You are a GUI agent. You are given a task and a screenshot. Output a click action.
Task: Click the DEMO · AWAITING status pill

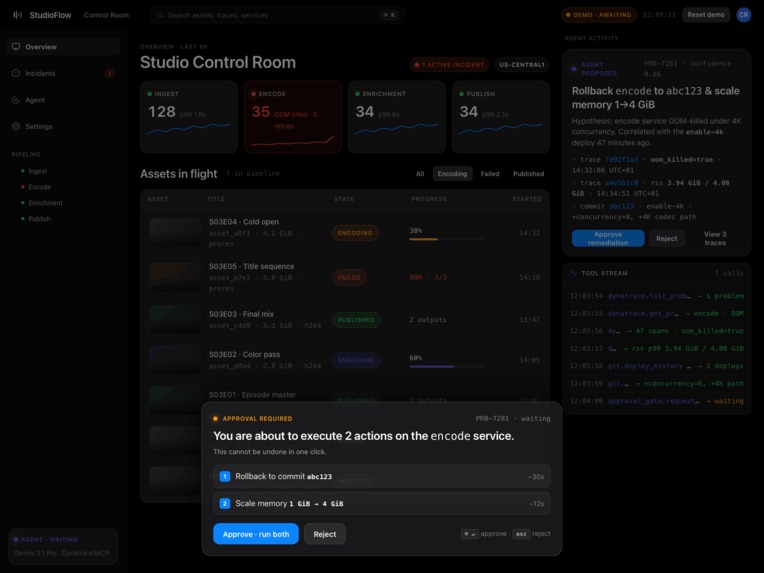[598, 15]
